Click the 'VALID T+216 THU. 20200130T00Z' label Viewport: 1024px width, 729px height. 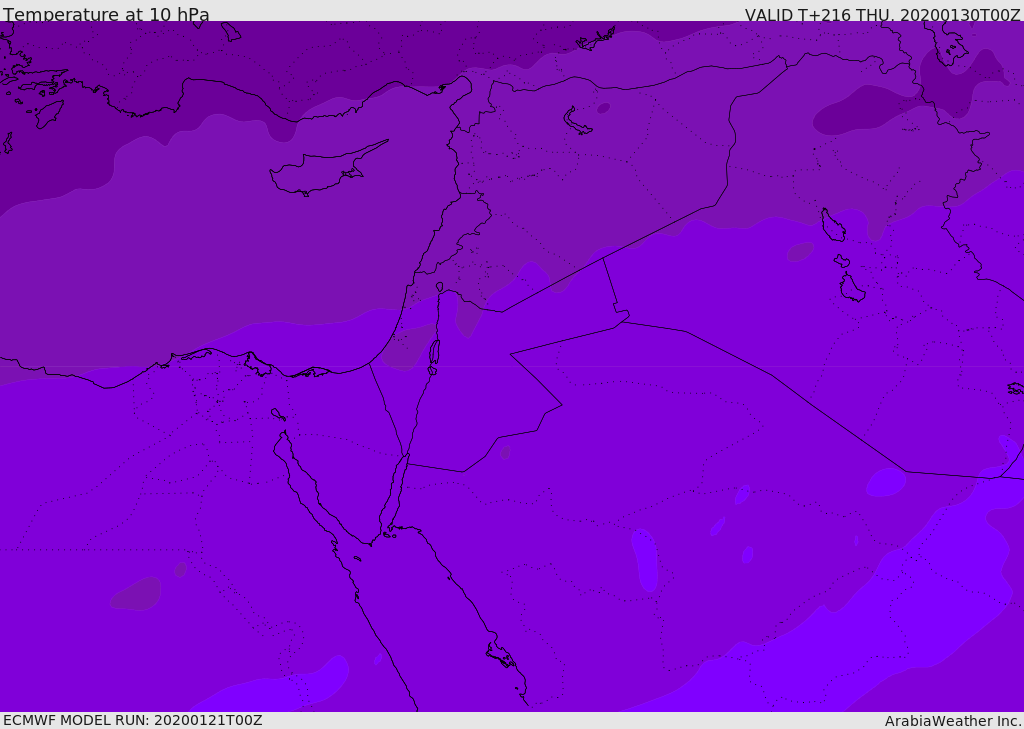[882, 15]
